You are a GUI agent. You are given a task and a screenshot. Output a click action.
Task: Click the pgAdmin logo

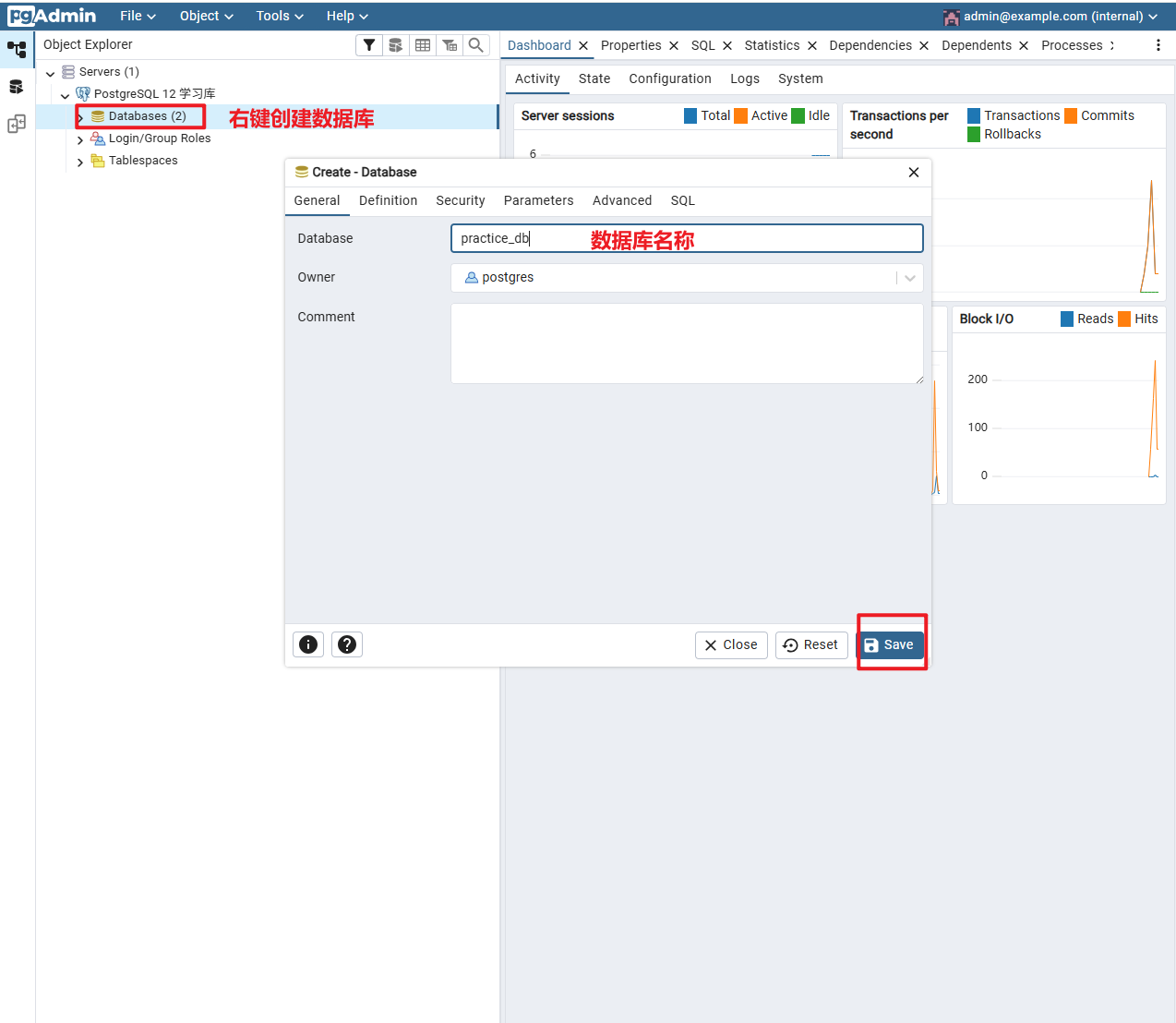52,16
